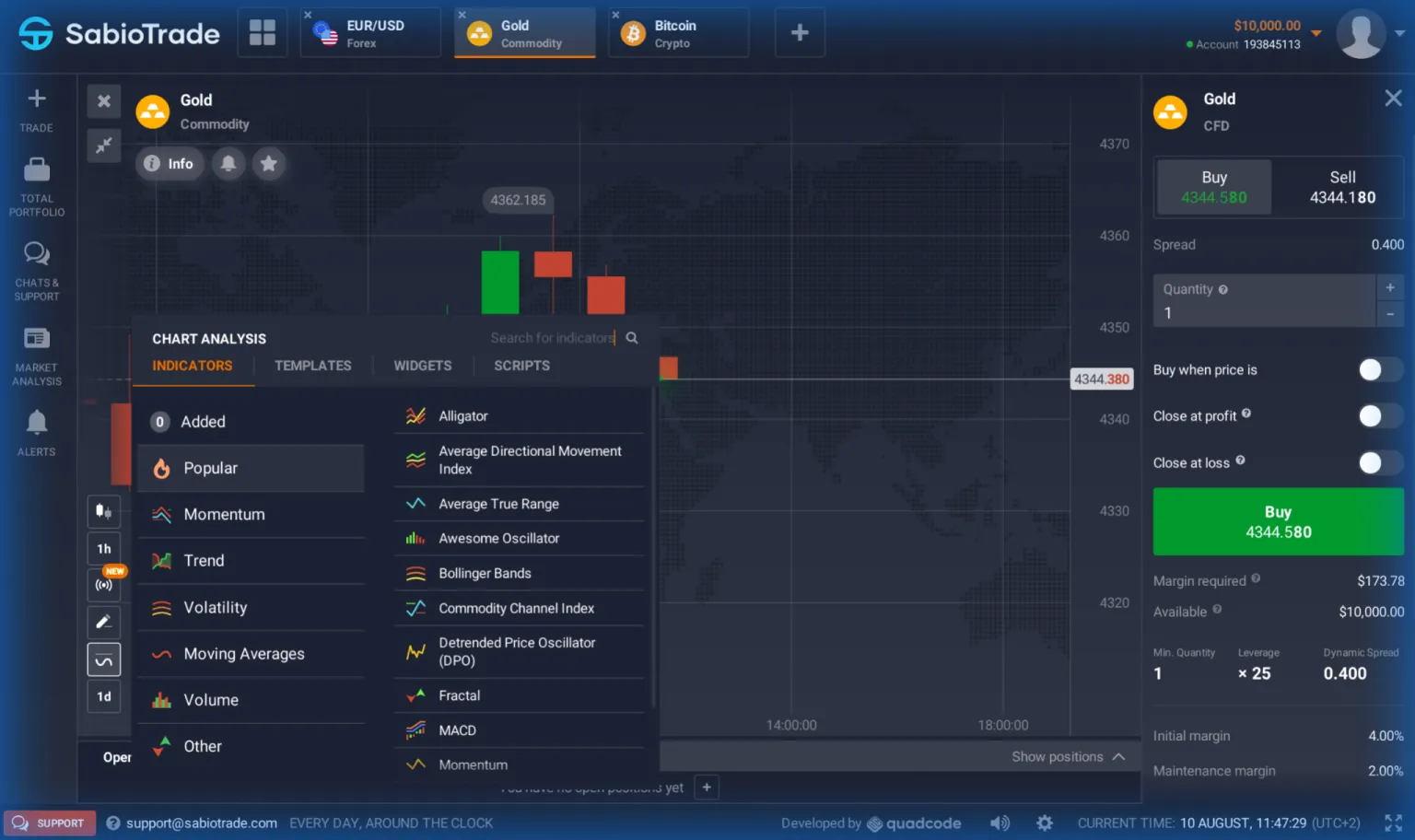
Task: Select Other indicators category
Action: [x=251, y=746]
